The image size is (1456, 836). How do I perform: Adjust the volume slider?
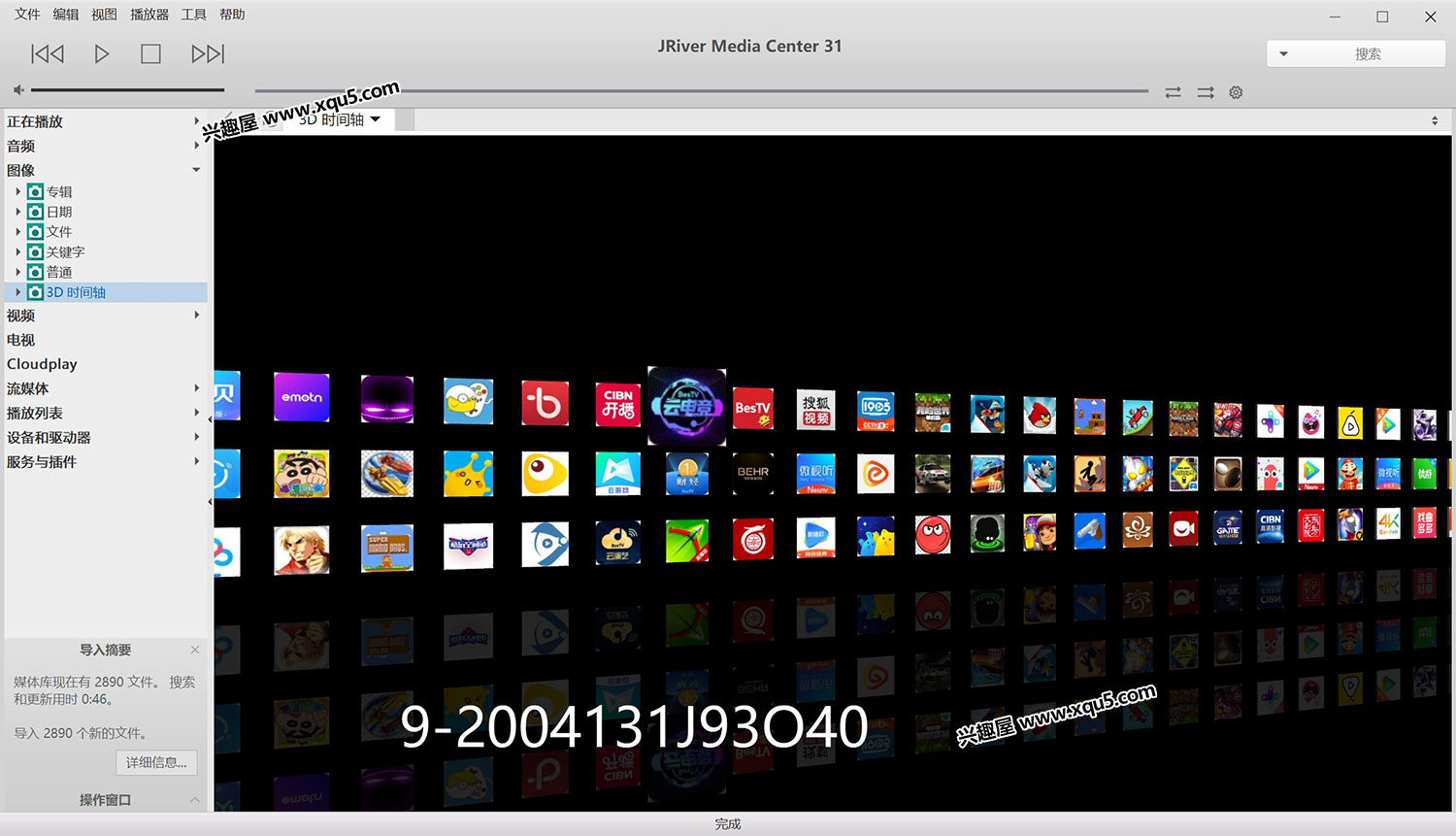(x=127, y=90)
